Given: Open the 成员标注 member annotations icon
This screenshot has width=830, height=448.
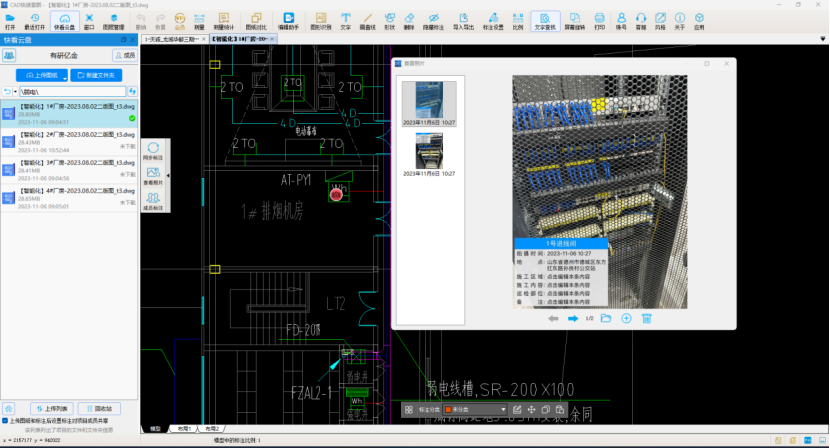Looking at the screenshot, I should click(153, 201).
